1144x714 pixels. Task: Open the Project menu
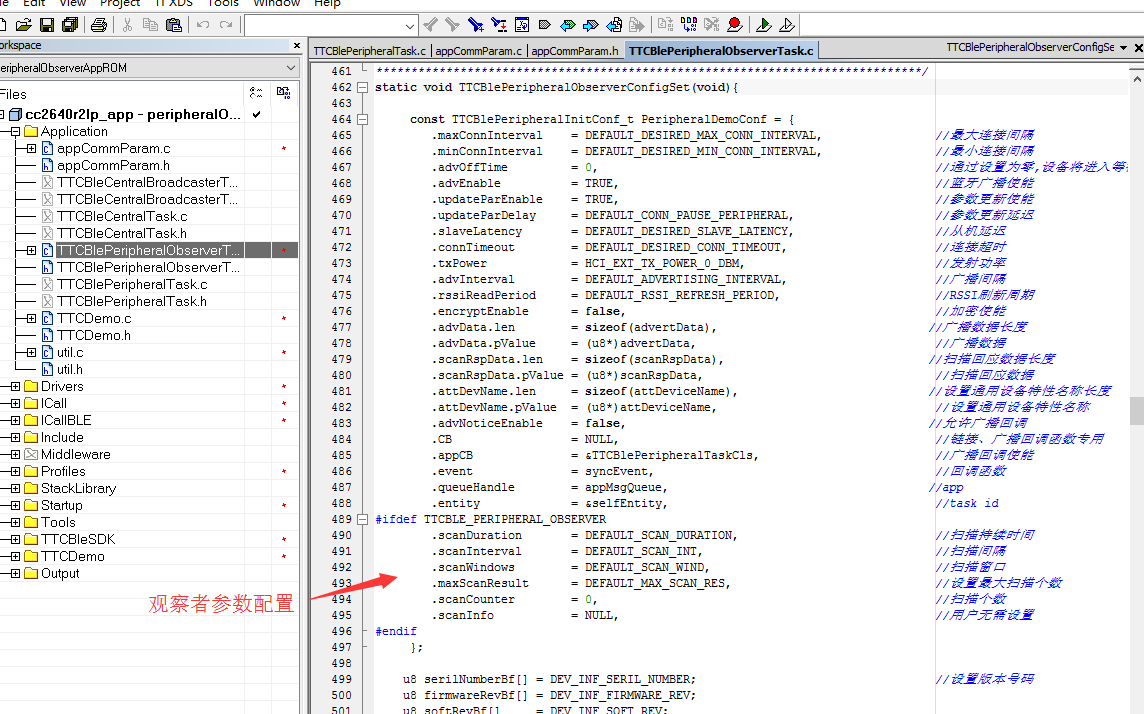click(120, 3)
